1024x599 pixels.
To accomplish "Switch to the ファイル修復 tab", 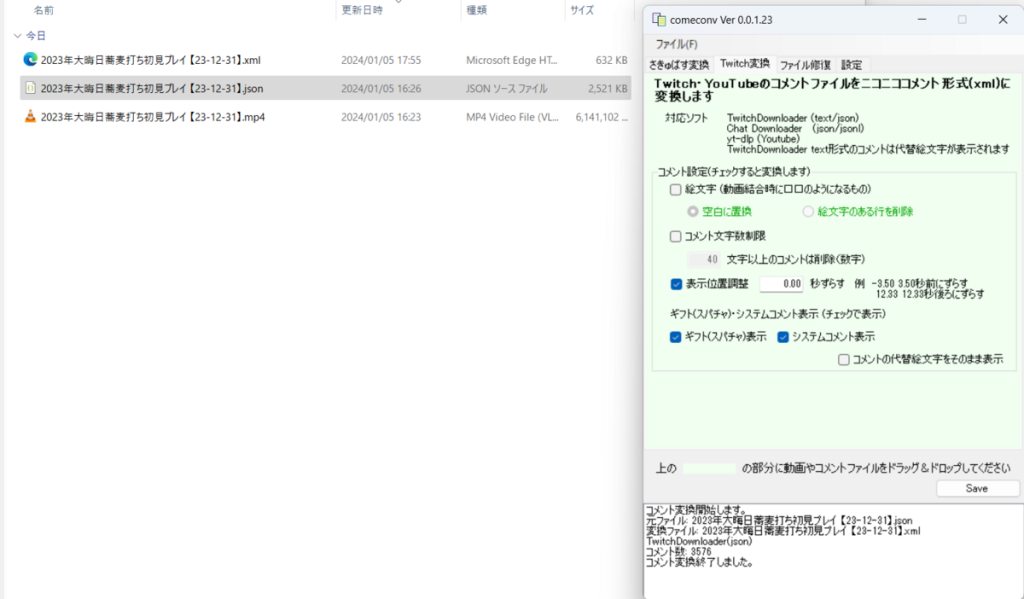I will 804,65.
